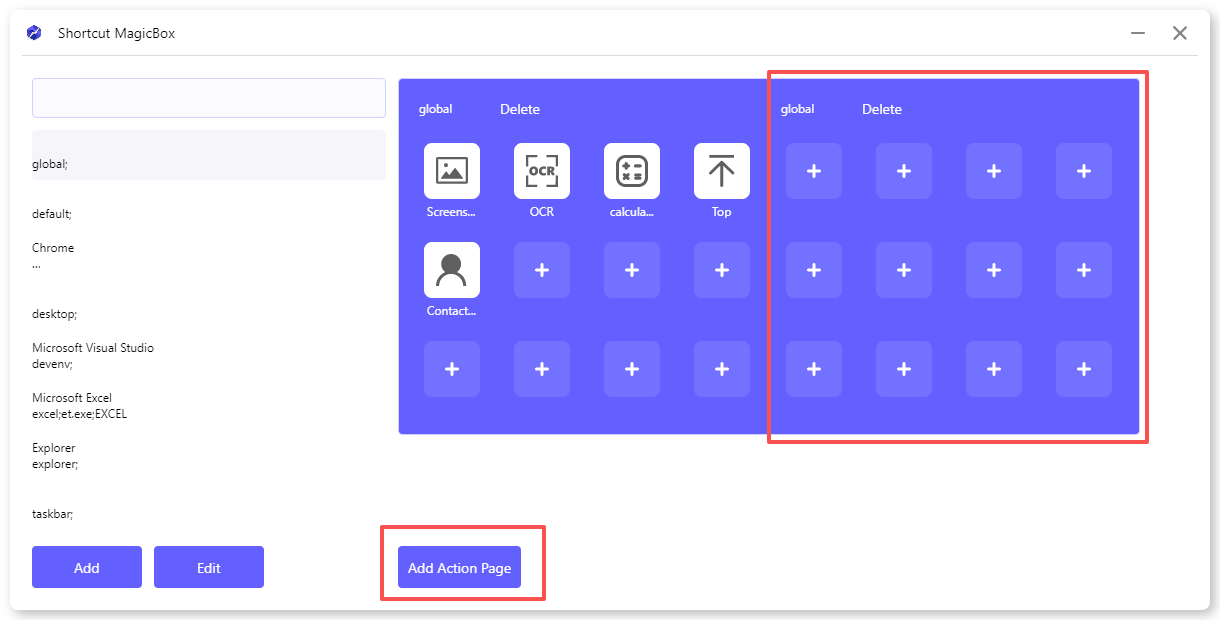Add action in last slot of second page
Image resolution: width=1220 pixels, height=620 pixels.
[x=1084, y=369]
